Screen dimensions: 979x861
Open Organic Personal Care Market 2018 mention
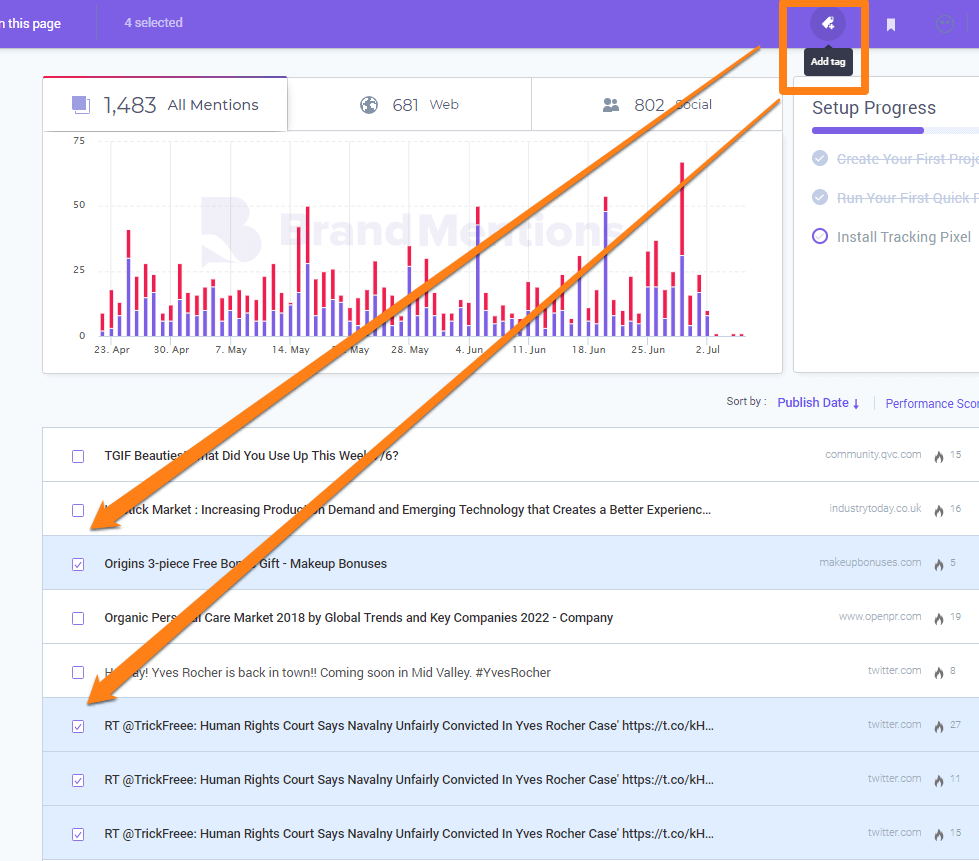(x=358, y=617)
